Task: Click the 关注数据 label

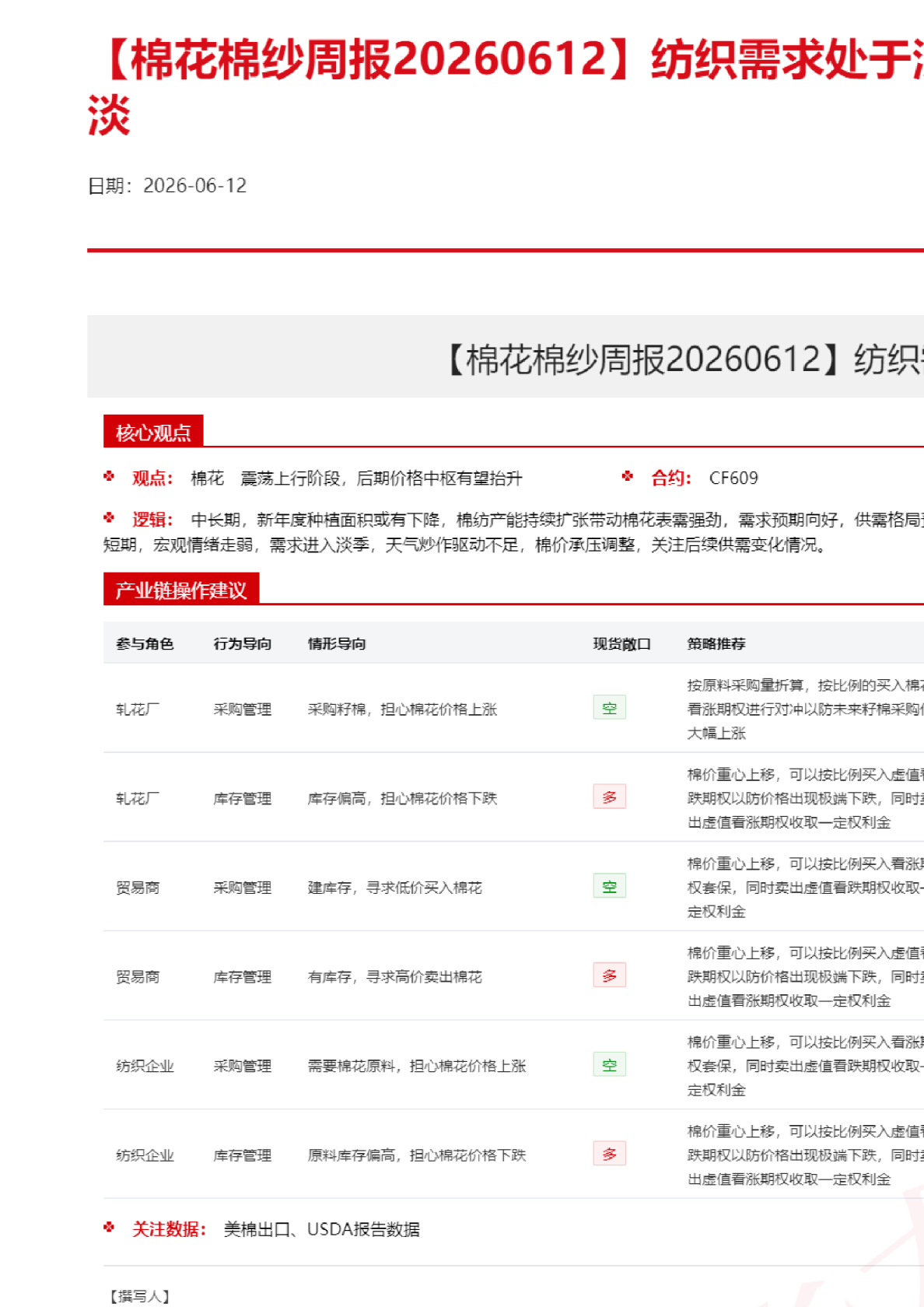Action: pyautogui.click(x=169, y=1229)
